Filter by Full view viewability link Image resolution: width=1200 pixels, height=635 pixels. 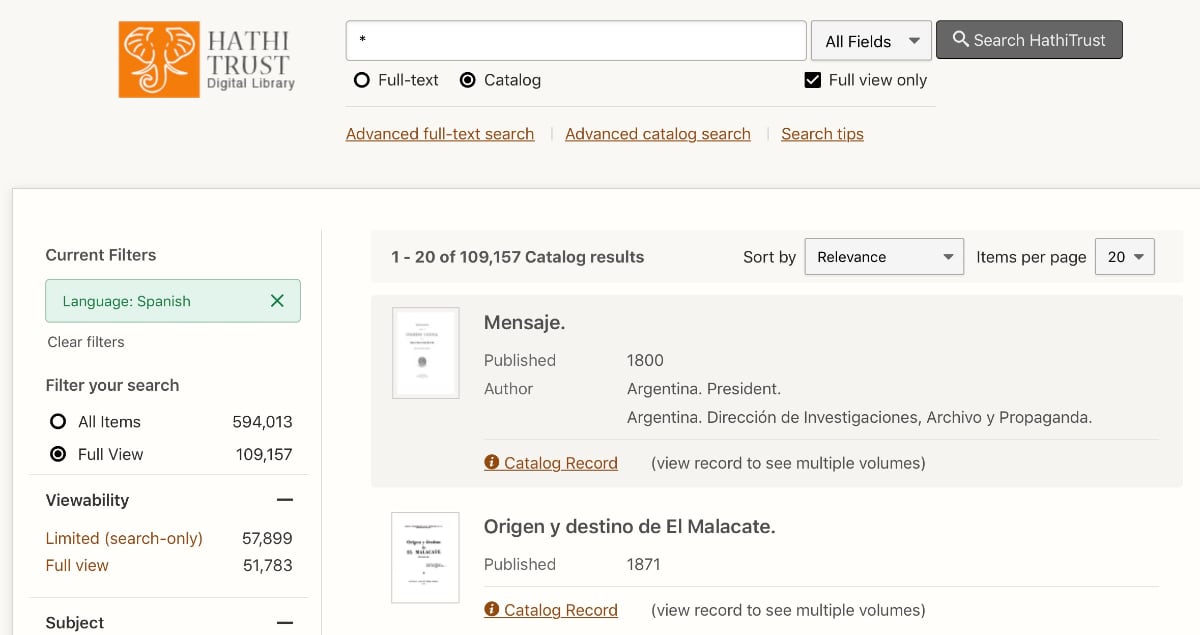pos(77,565)
